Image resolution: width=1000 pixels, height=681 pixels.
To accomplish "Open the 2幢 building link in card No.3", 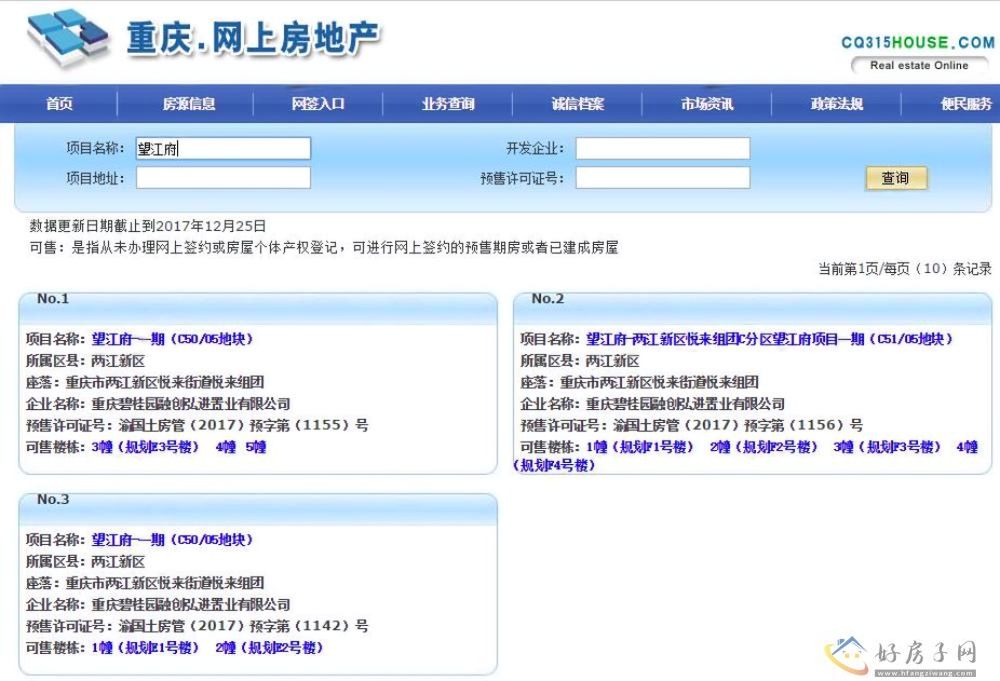I will (x=268, y=647).
